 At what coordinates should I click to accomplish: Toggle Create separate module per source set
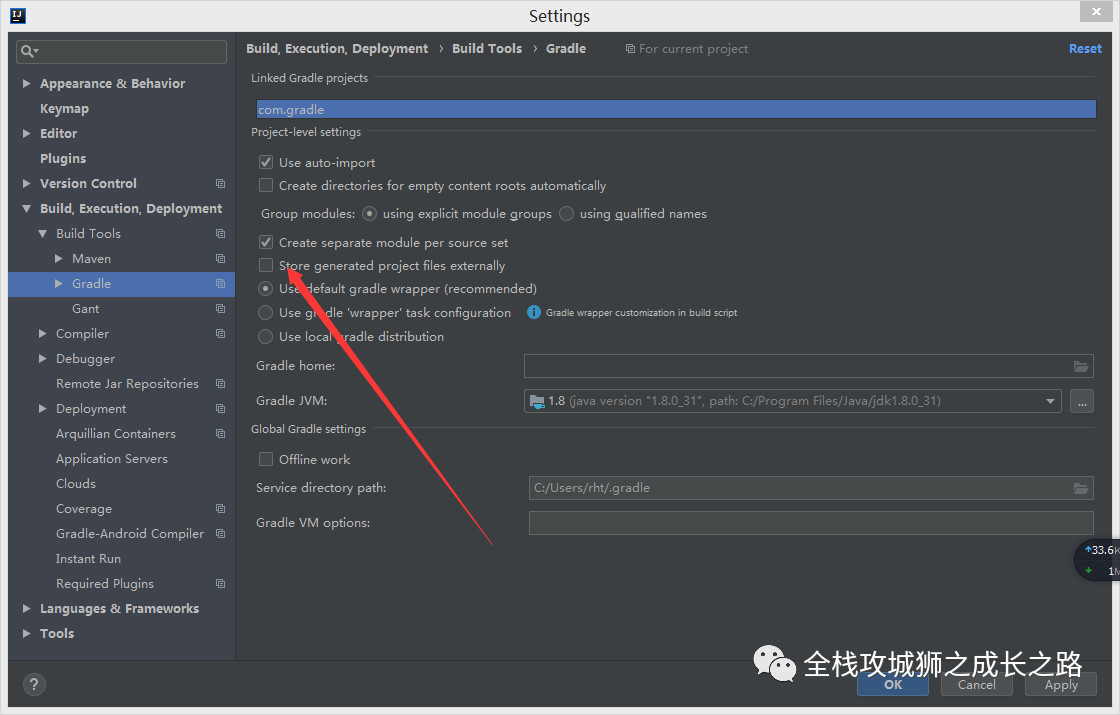pyautogui.click(x=266, y=242)
